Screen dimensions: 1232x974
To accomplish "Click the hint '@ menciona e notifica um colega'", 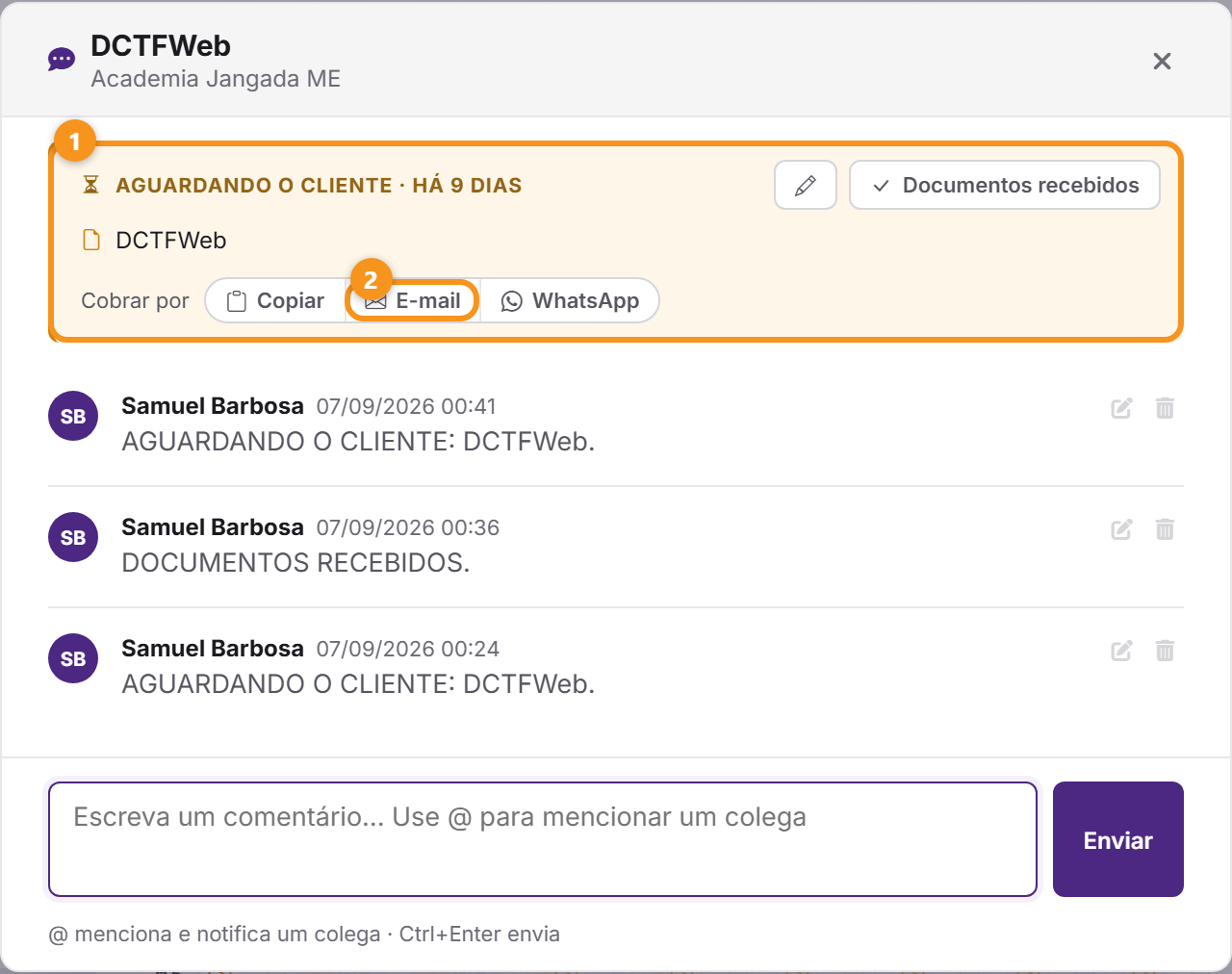I will tap(215, 935).
